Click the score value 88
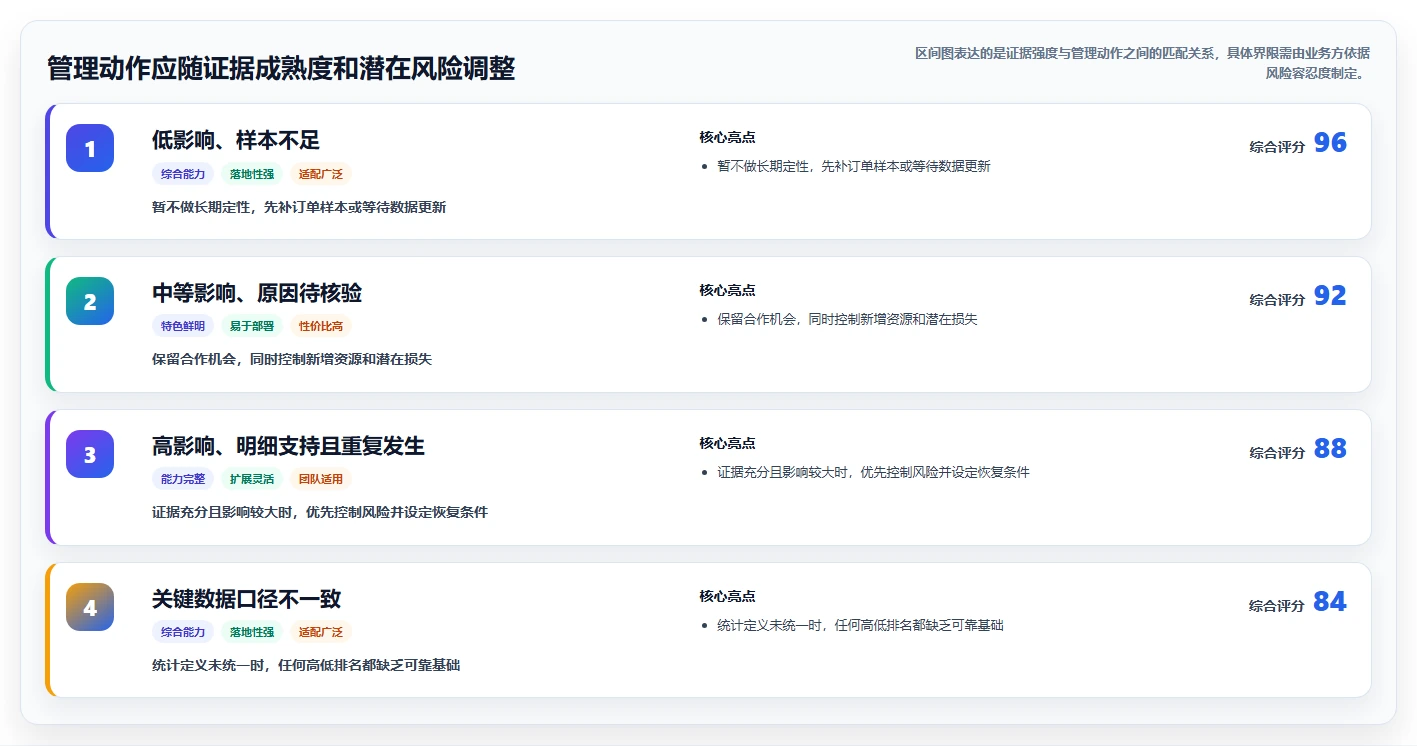1417x746 pixels. (x=1330, y=449)
